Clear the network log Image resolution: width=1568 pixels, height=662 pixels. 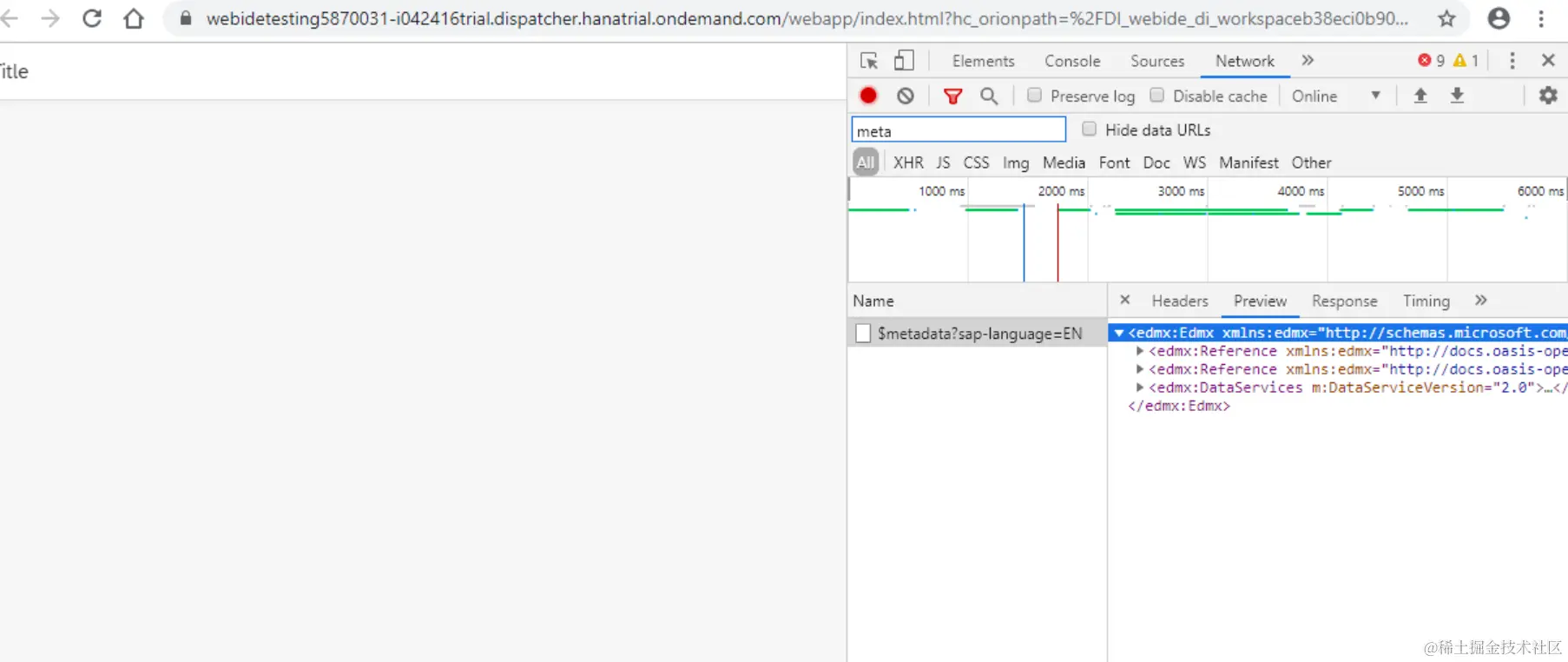tap(906, 96)
